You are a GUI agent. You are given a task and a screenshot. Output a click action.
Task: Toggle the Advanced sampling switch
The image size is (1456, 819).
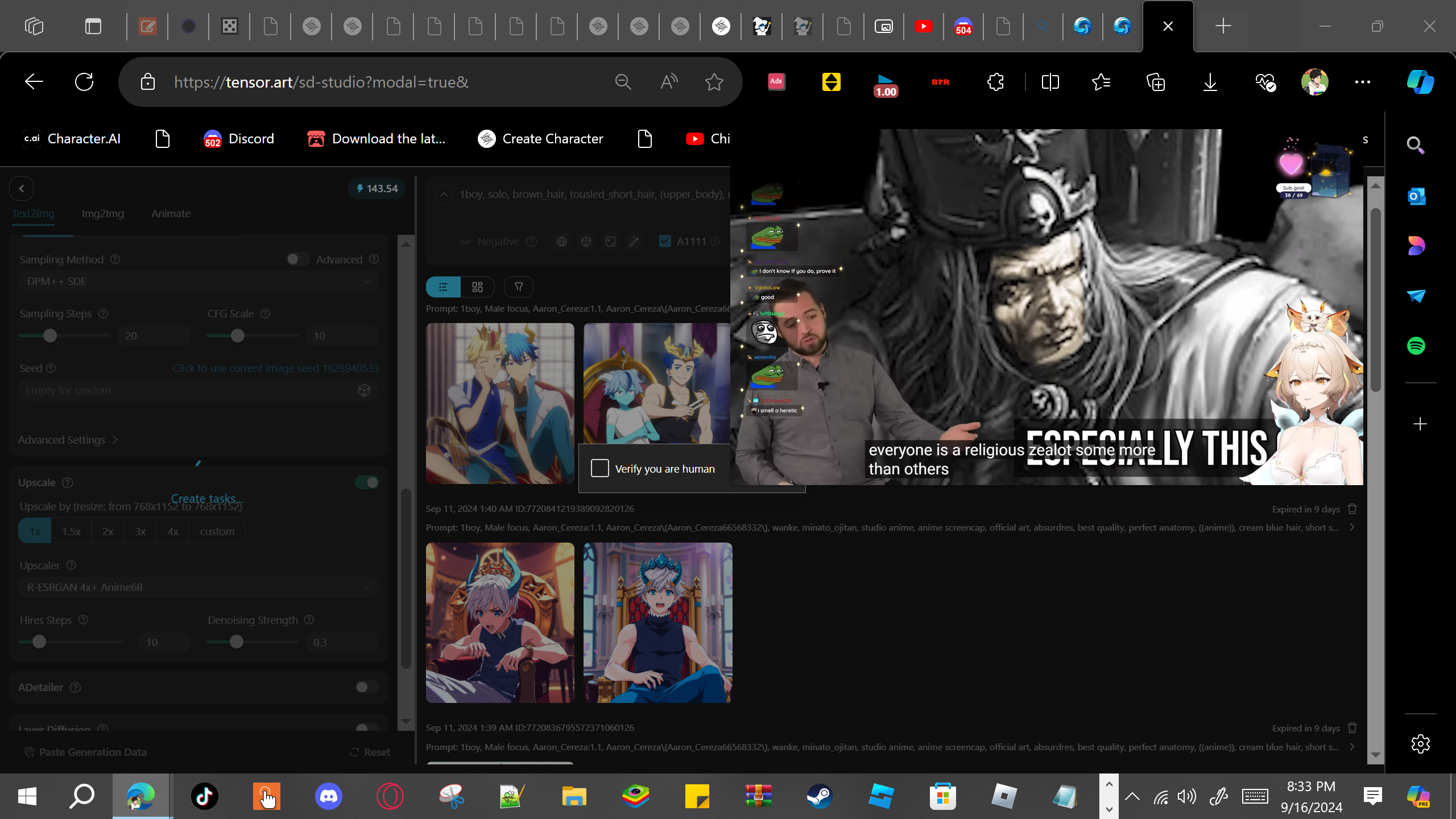click(297, 259)
